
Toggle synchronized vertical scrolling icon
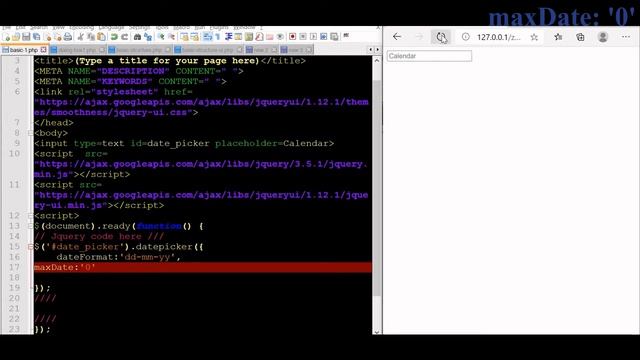point(184,37)
